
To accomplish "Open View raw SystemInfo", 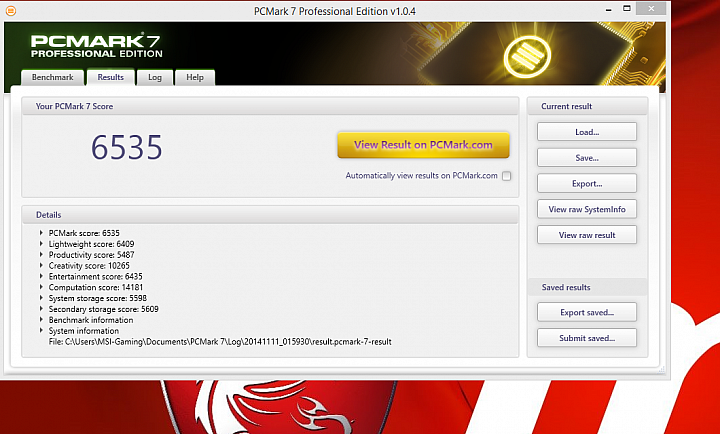I will click(x=587, y=209).
